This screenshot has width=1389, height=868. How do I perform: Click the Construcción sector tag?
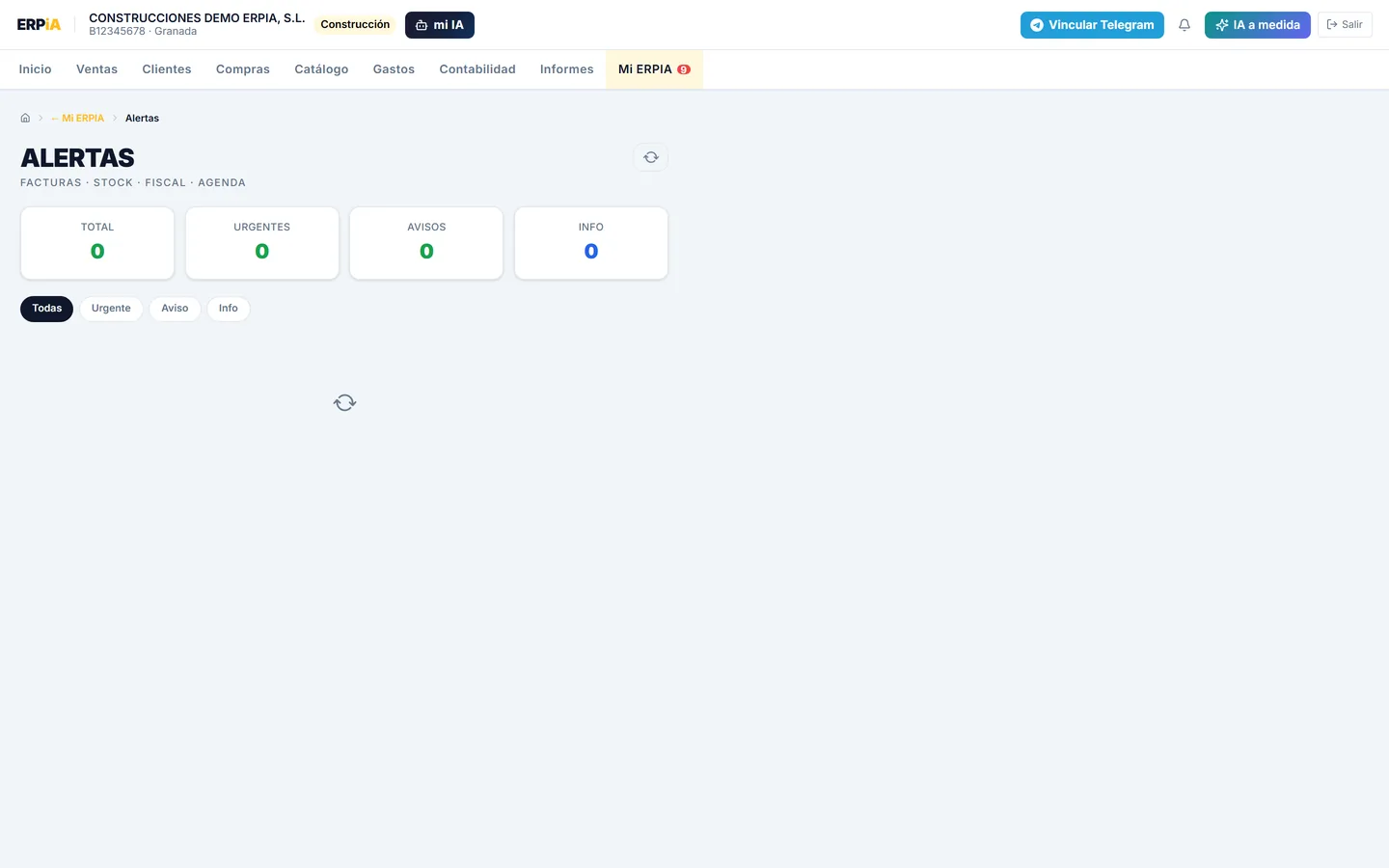(355, 25)
